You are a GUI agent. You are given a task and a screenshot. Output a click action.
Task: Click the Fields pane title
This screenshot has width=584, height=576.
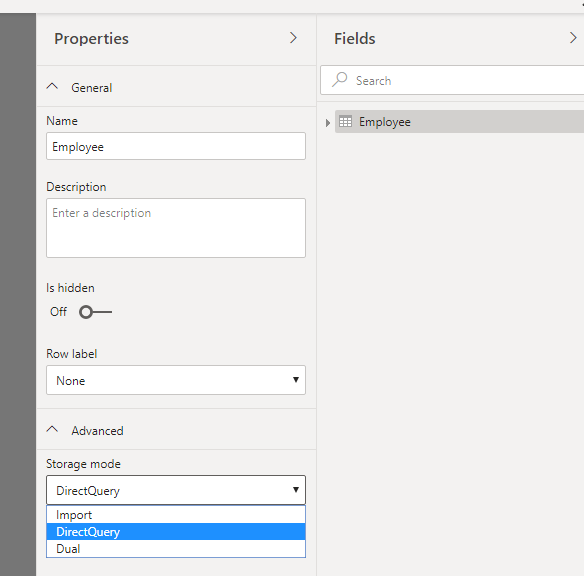(x=355, y=39)
